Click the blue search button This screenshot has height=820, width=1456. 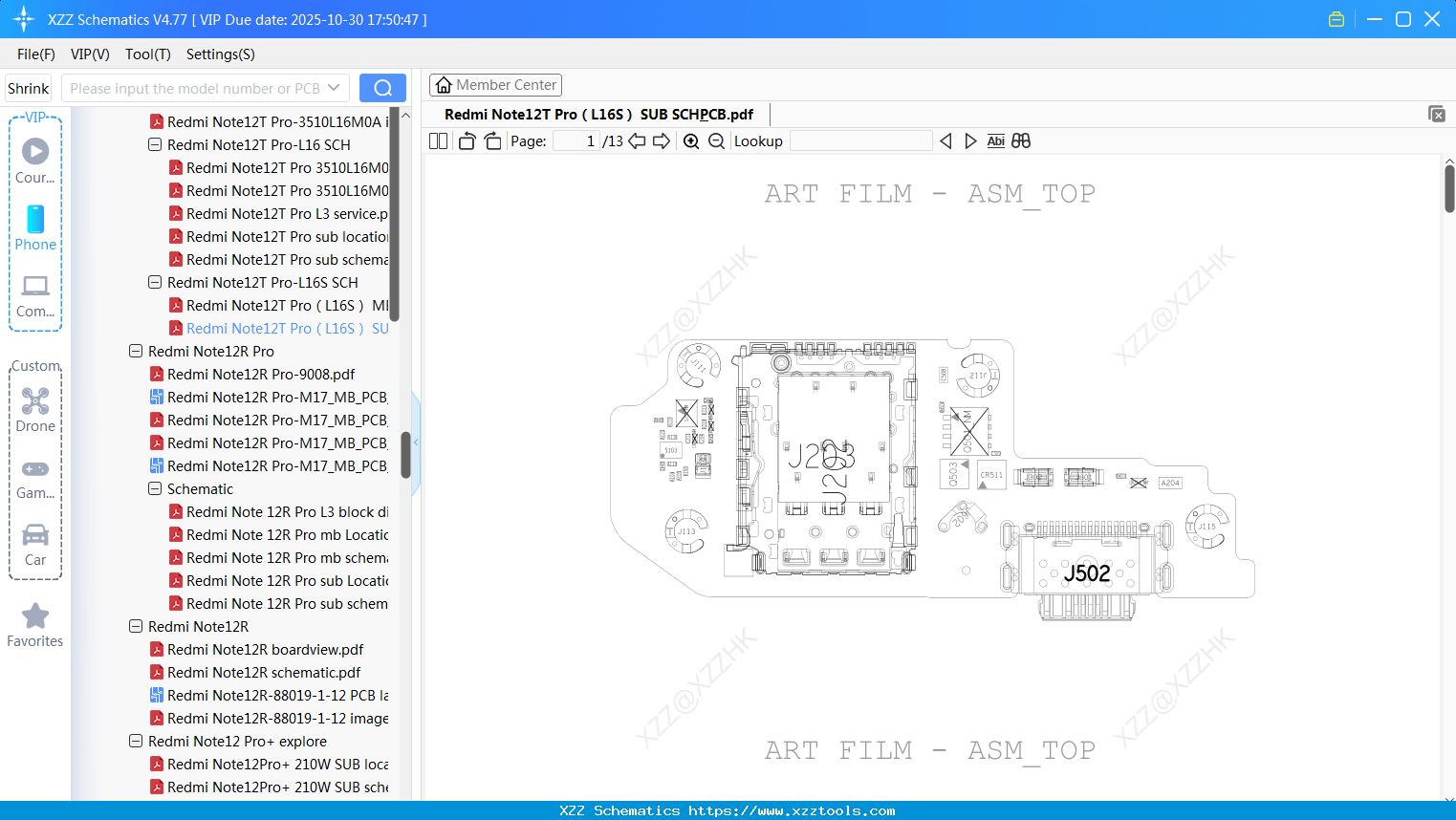tap(382, 88)
